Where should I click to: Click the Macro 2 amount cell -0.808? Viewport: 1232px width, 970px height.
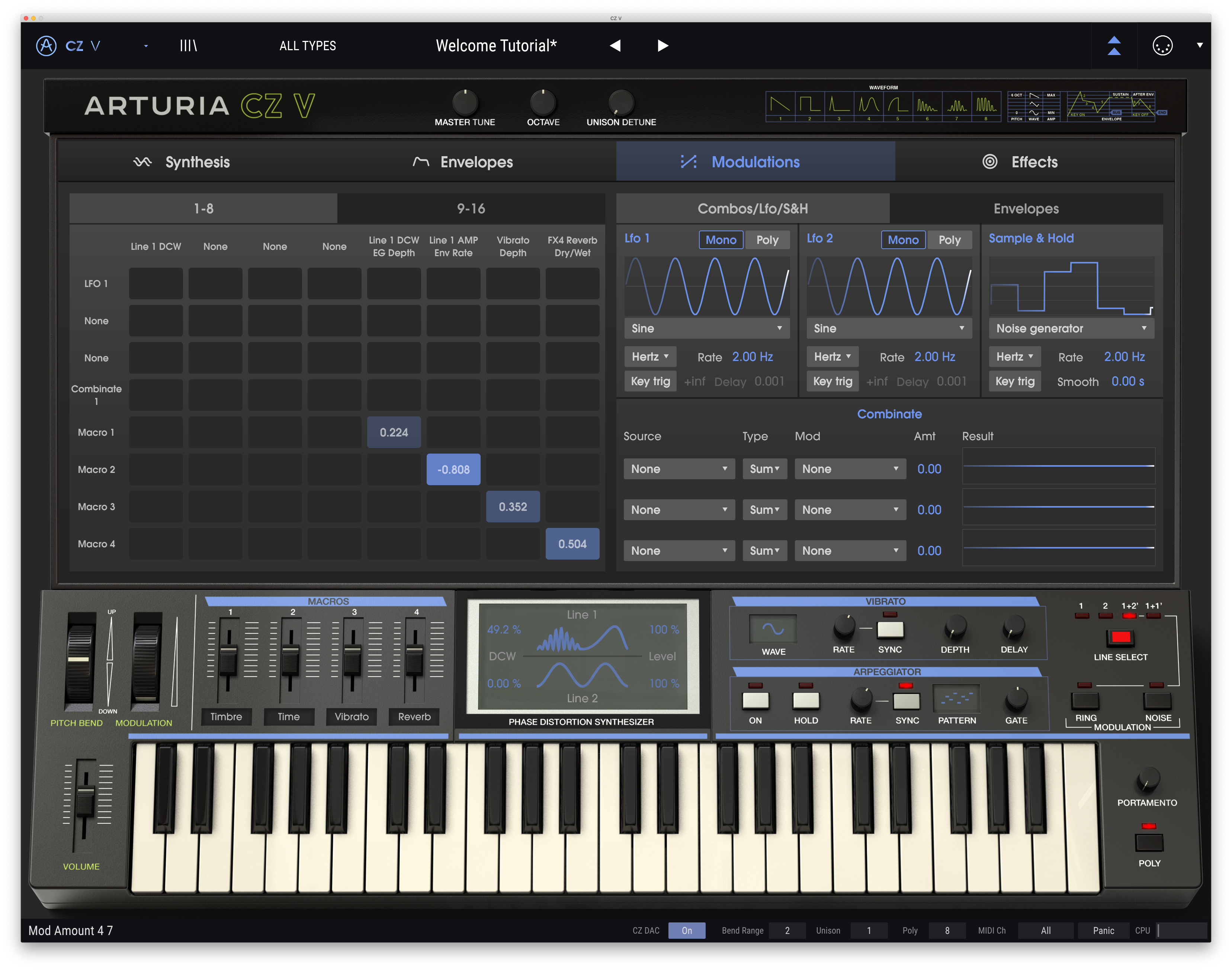click(453, 469)
